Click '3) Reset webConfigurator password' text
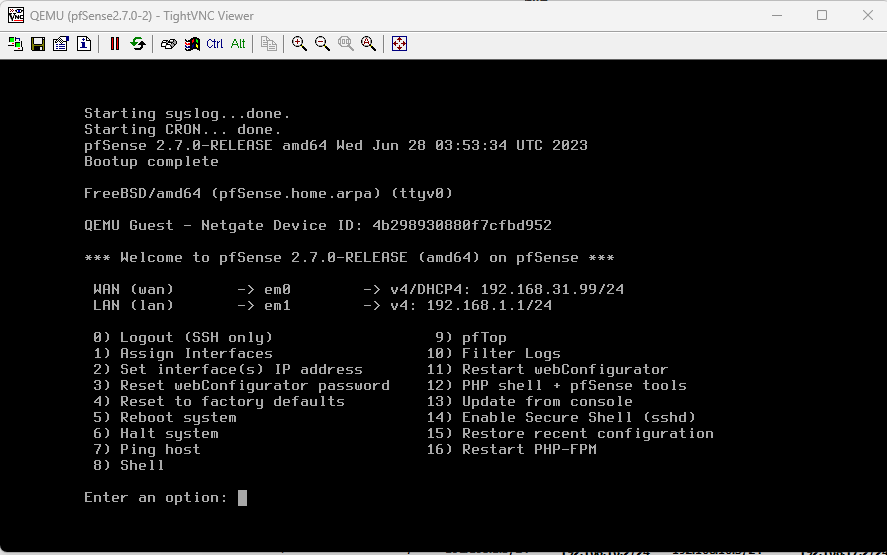887x555 pixels. tap(242, 385)
